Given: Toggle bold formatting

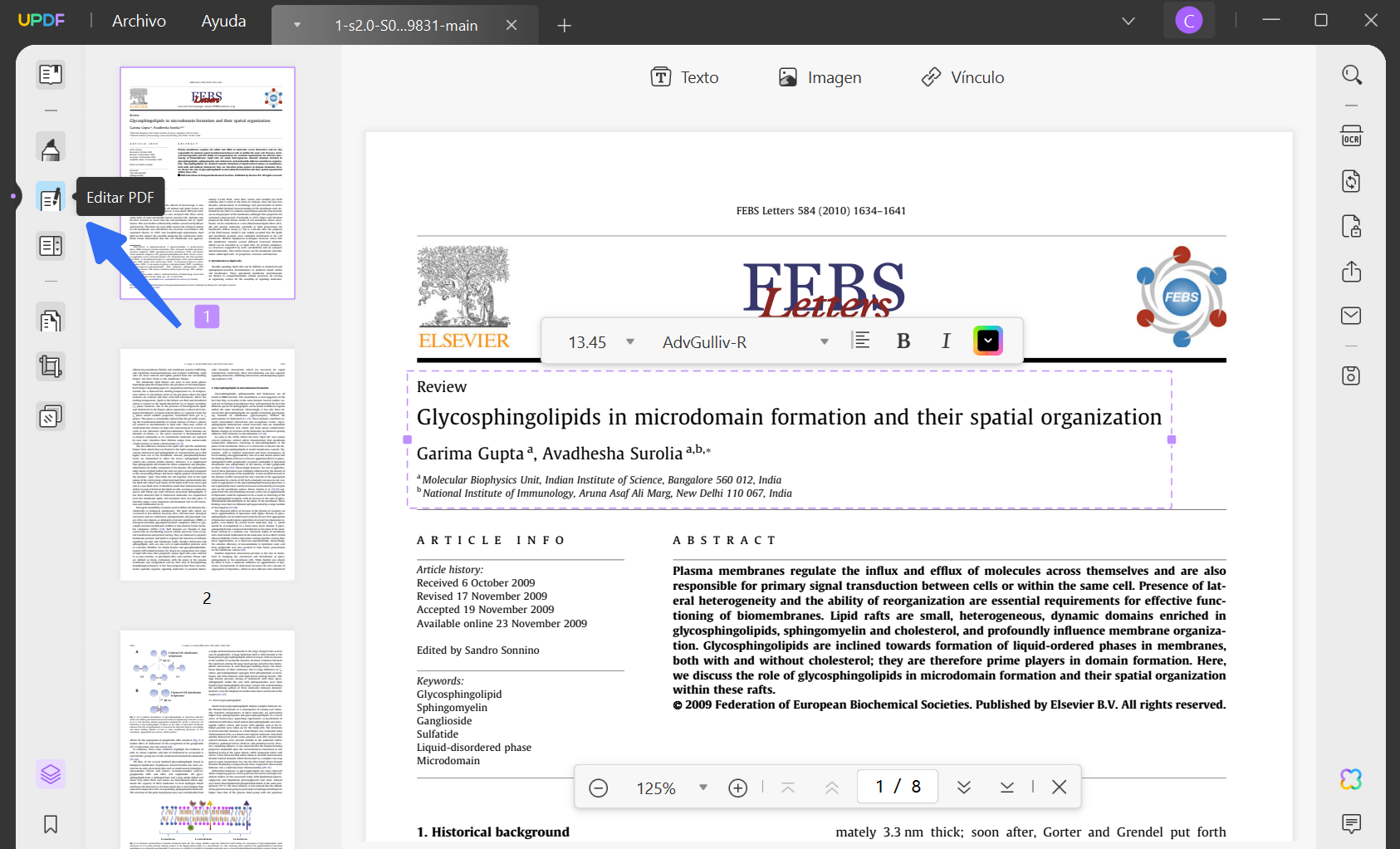Looking at the screenshot, I should (903, 341).
